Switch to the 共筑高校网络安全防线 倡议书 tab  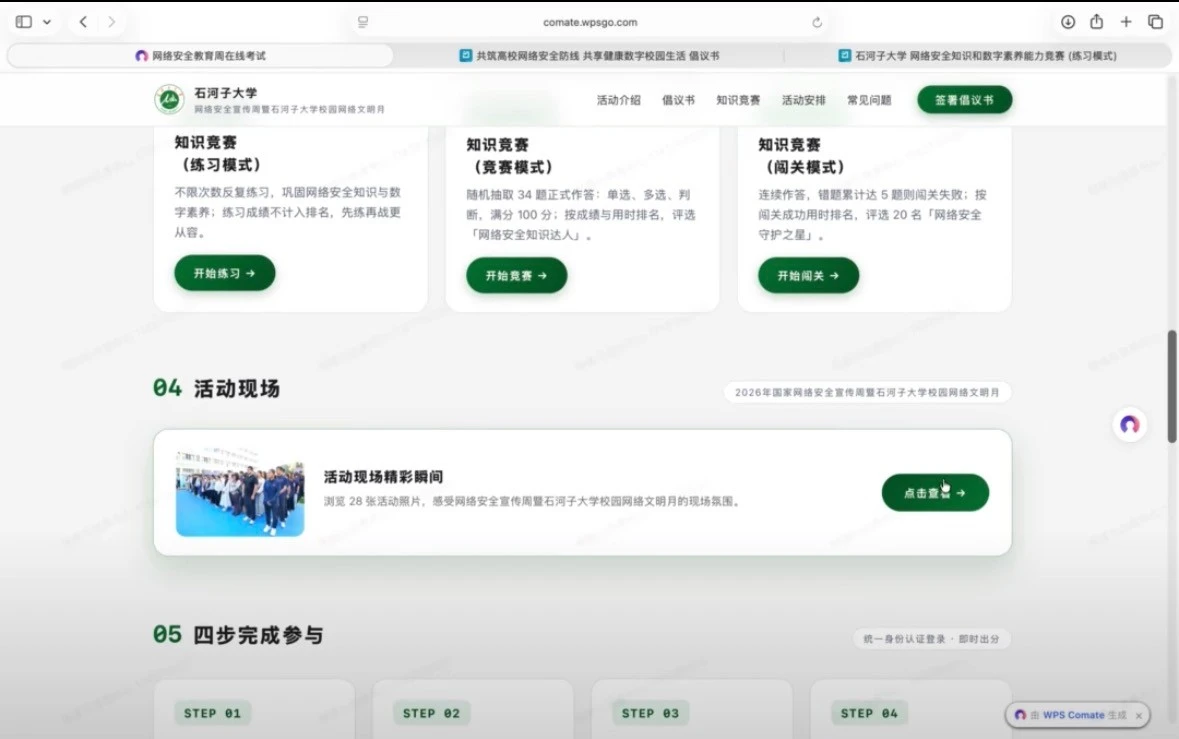tap(589, 56)
